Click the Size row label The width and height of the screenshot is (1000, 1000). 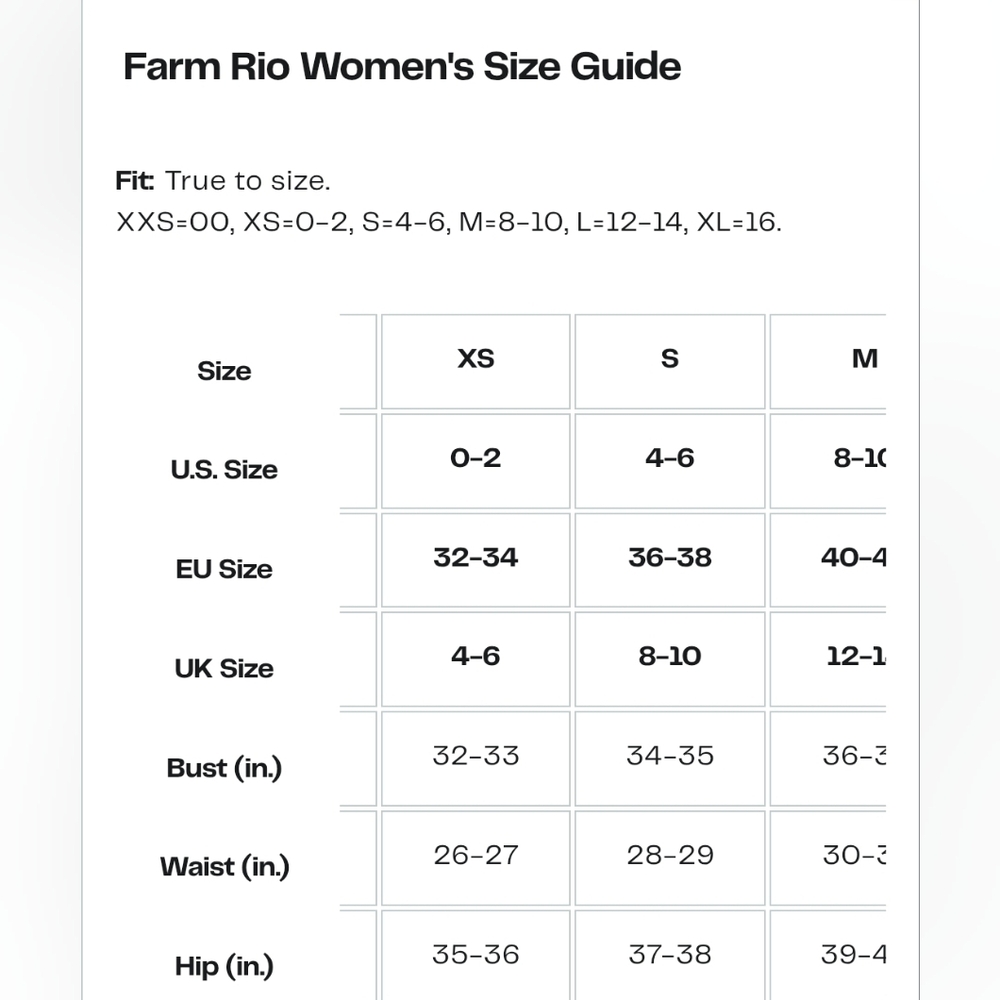224,371
